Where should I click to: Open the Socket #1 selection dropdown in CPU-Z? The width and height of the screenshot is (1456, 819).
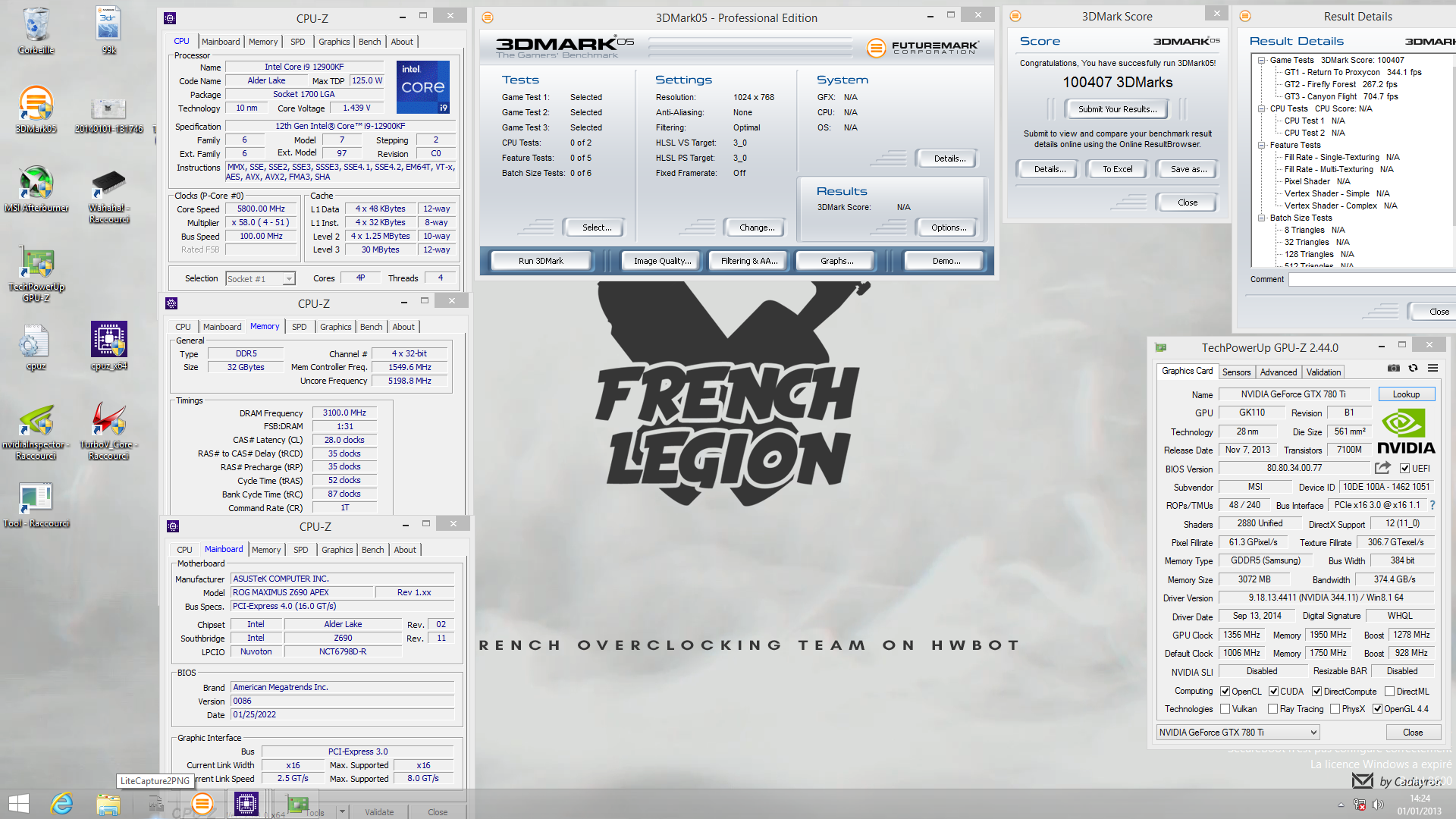click(260, 279)
